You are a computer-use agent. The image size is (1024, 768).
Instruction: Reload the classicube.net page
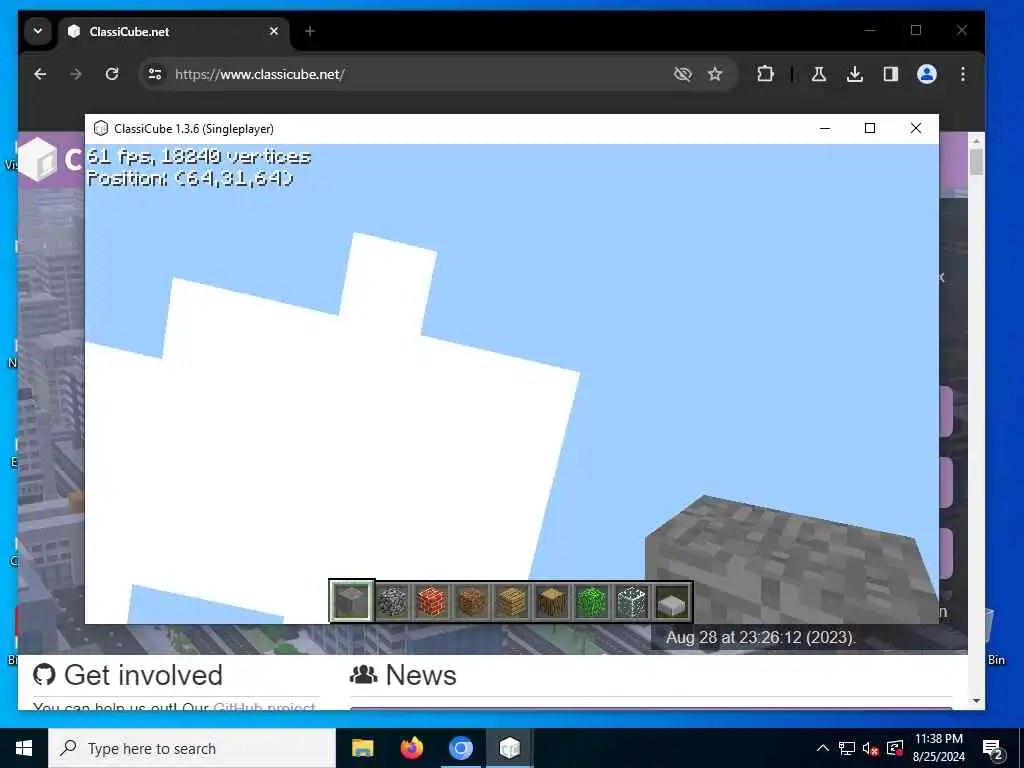[112, 74]
